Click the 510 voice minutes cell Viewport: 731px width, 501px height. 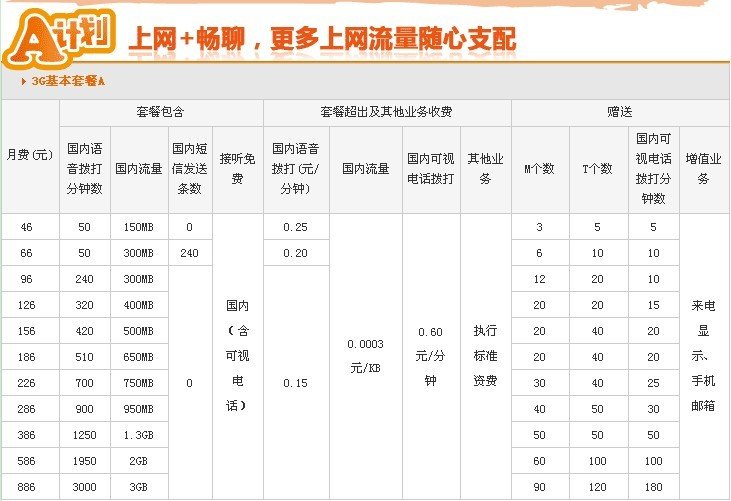[x=85, y=357]
